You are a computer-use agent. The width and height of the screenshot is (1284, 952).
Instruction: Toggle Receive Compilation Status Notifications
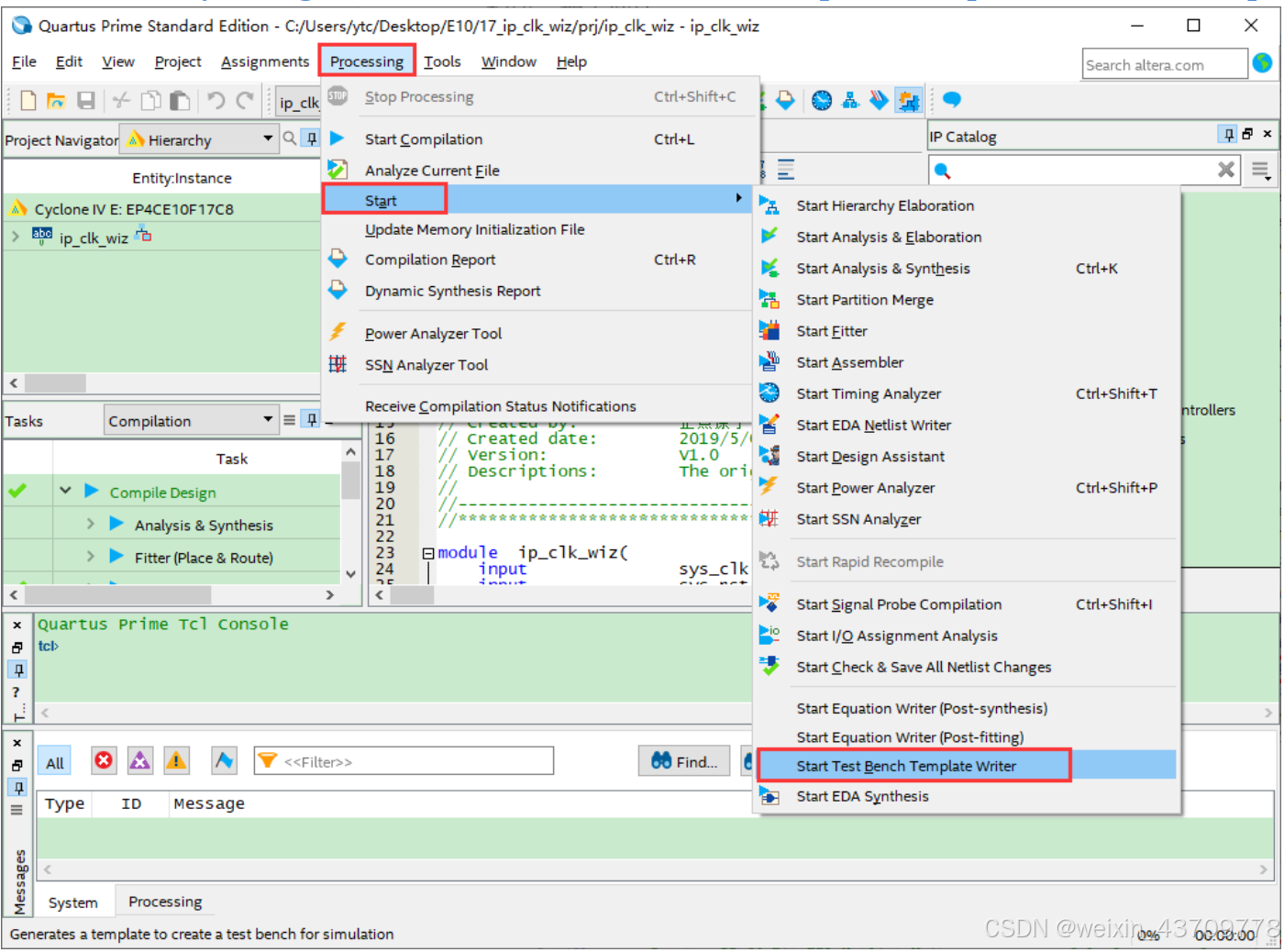coord(500,406)
